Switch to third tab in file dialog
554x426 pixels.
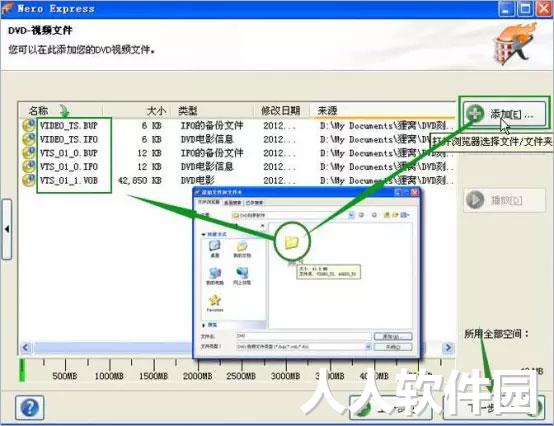click(x=254, y=202)
